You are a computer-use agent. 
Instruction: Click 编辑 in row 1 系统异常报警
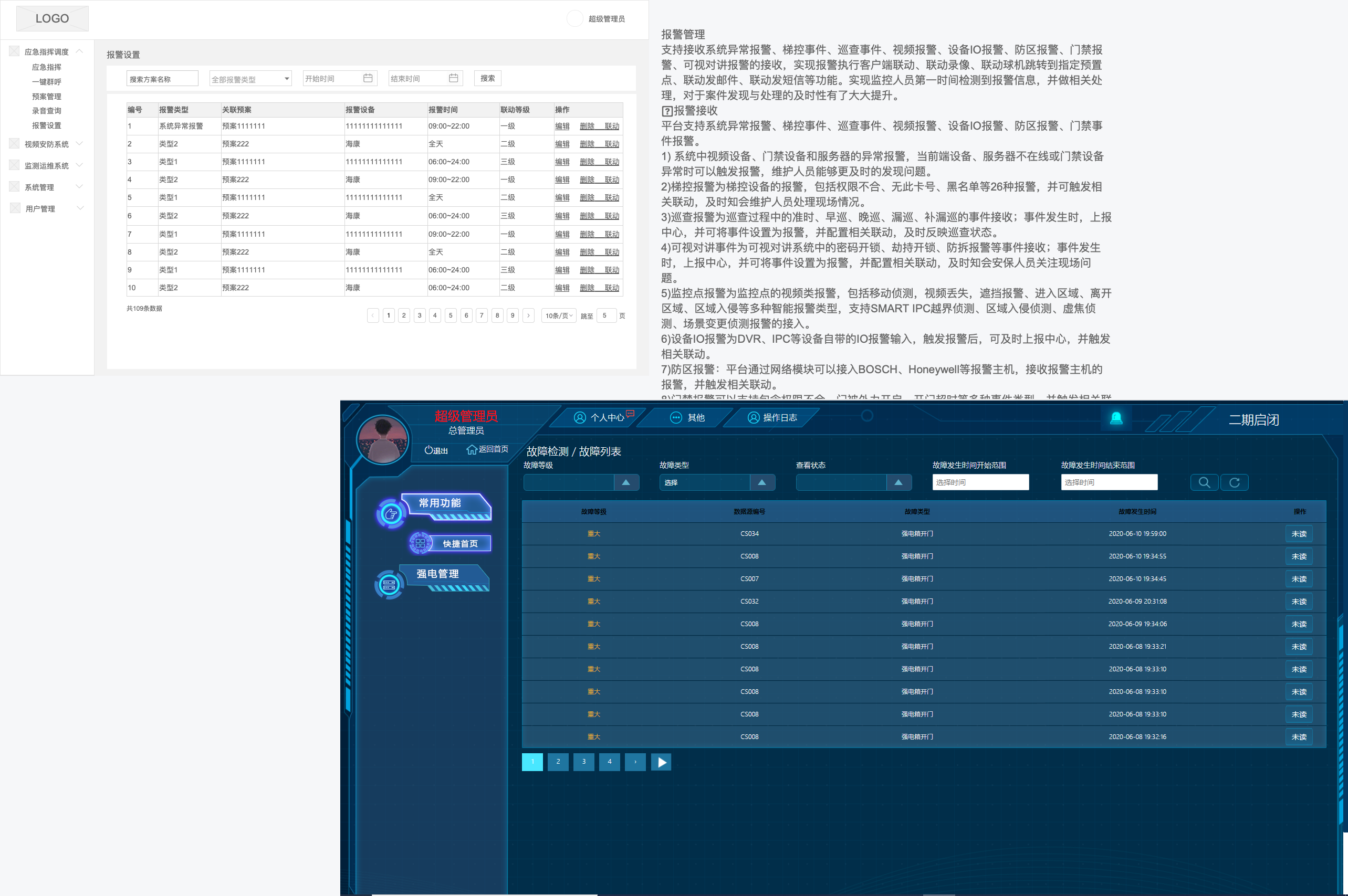[x=562, y=127]
